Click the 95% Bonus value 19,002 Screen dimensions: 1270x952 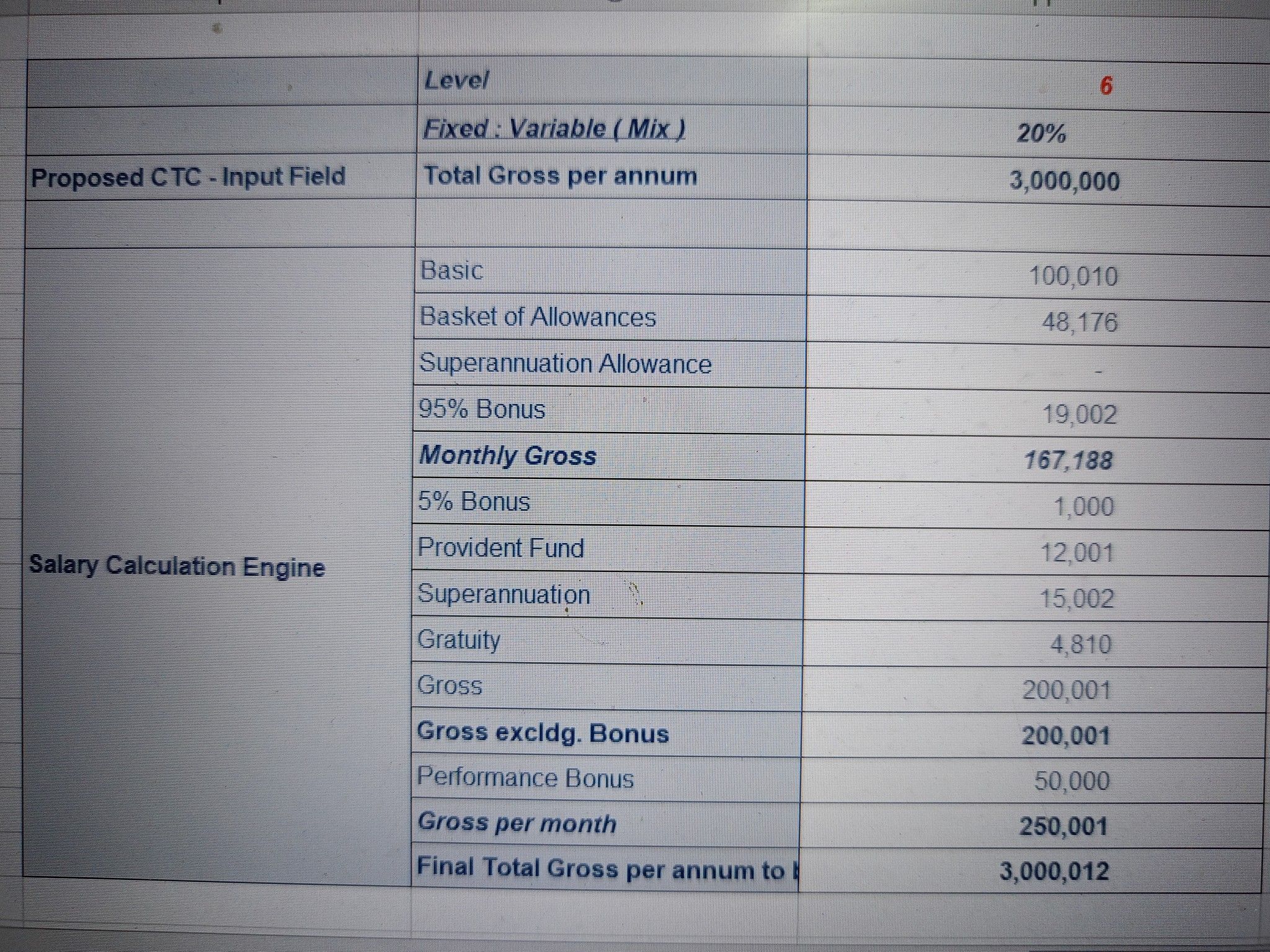pyautogui.click(x=1079, y=414)
